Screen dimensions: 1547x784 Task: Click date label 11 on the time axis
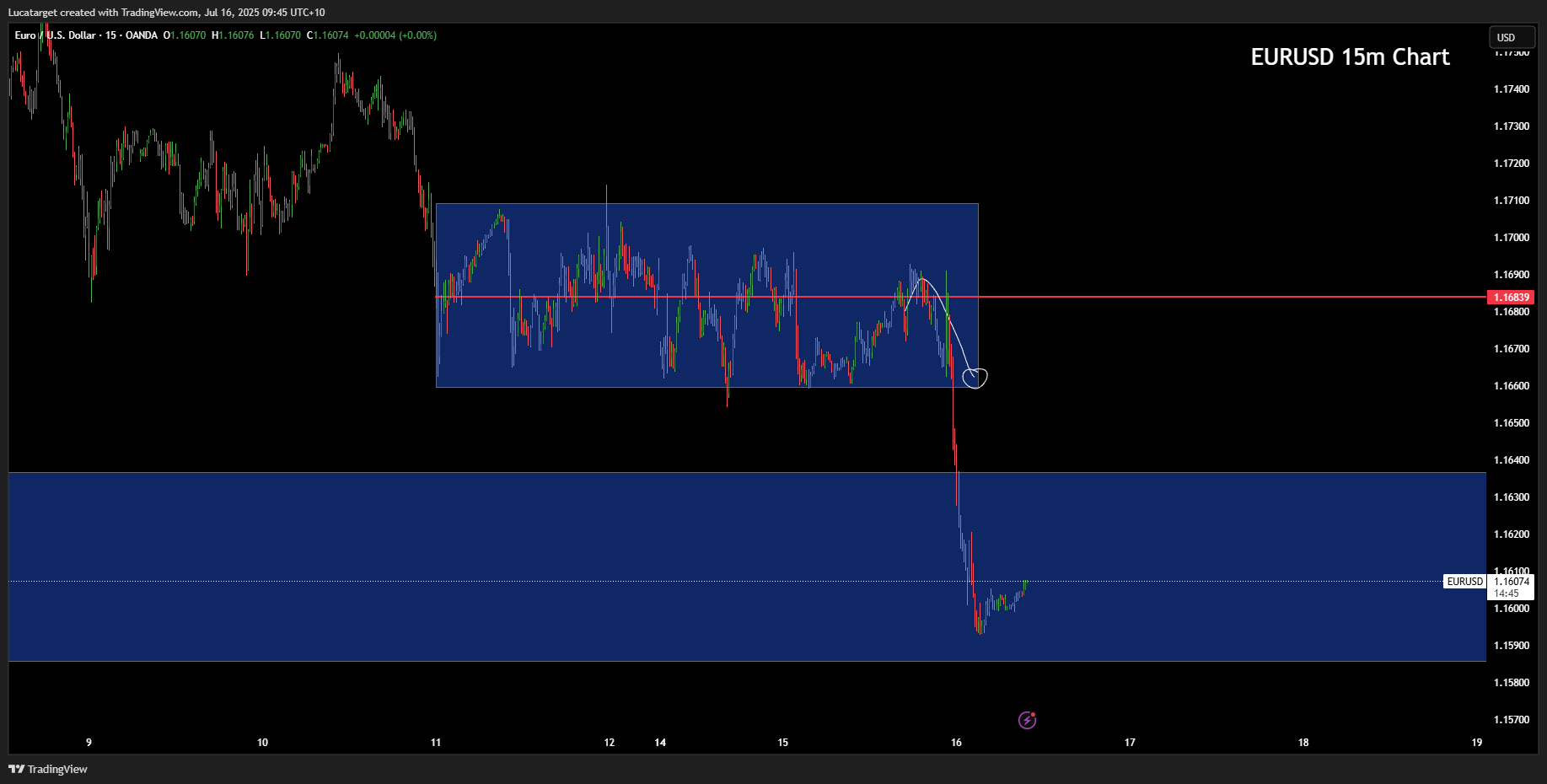436,743
